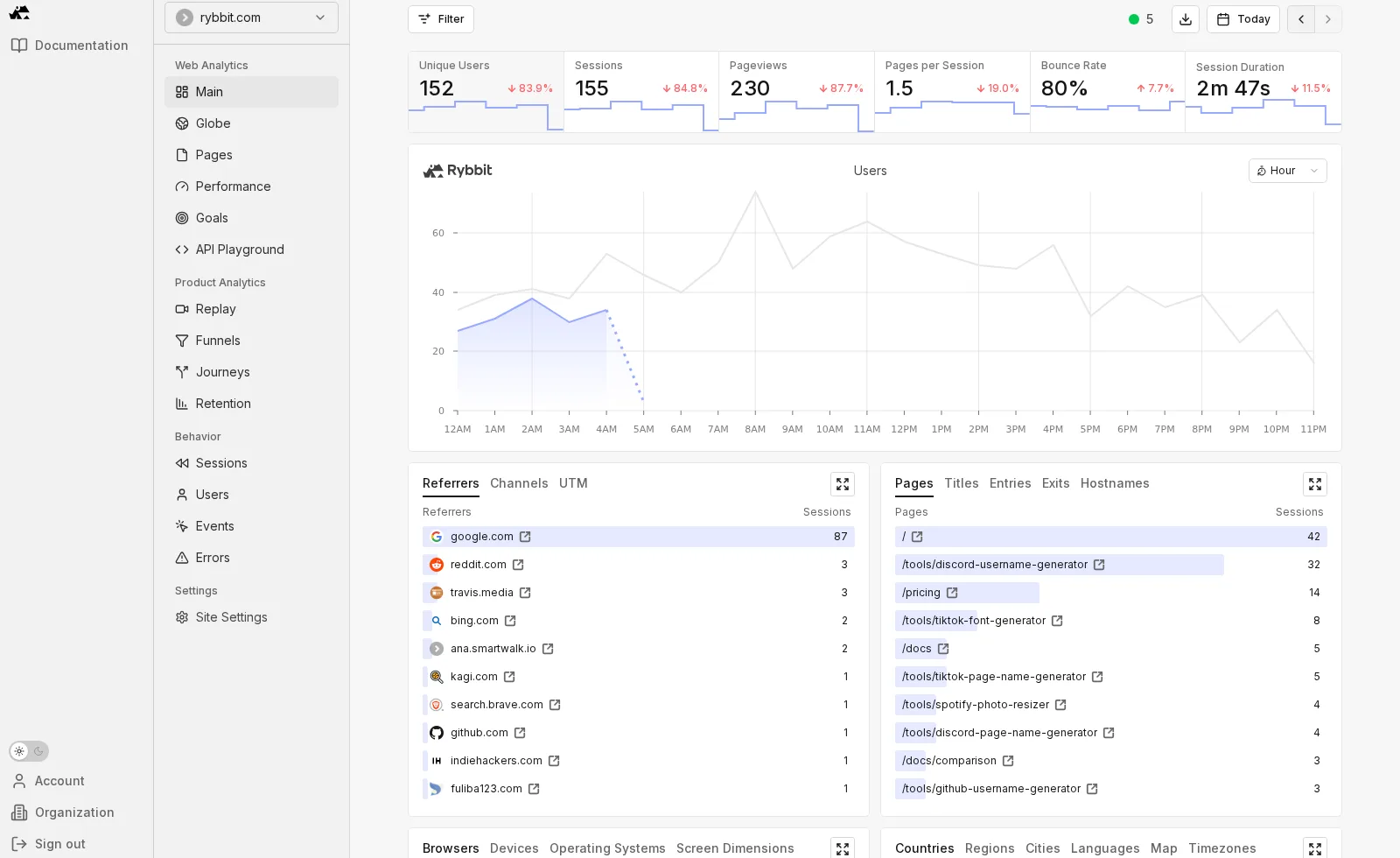1400x858 pixels.
Task: Open the Hour time bucket dropdown
Action: (x=1287, y=171)
